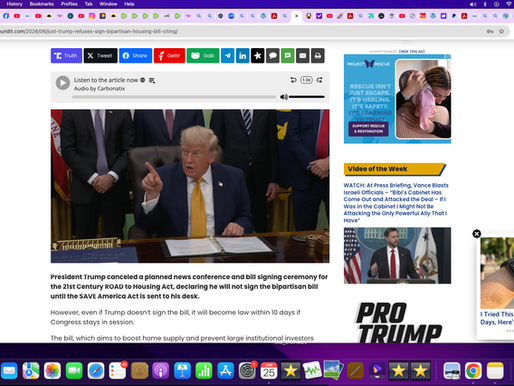Mute the article audio speaker icon
This screenshot has width=514, height=386.
click(284, 97)
